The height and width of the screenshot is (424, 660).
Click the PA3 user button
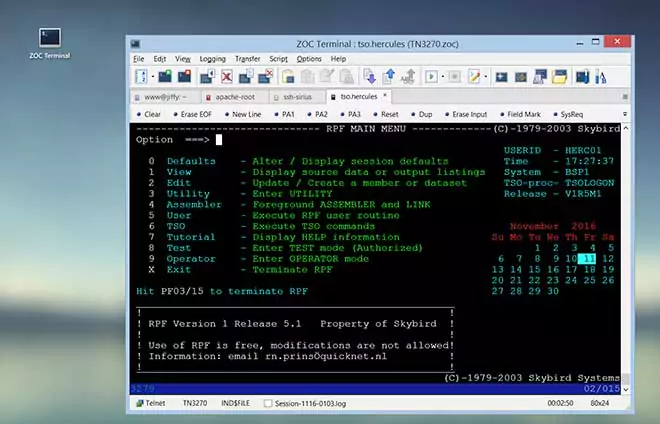pyautogui.click(x=351, y=114)
